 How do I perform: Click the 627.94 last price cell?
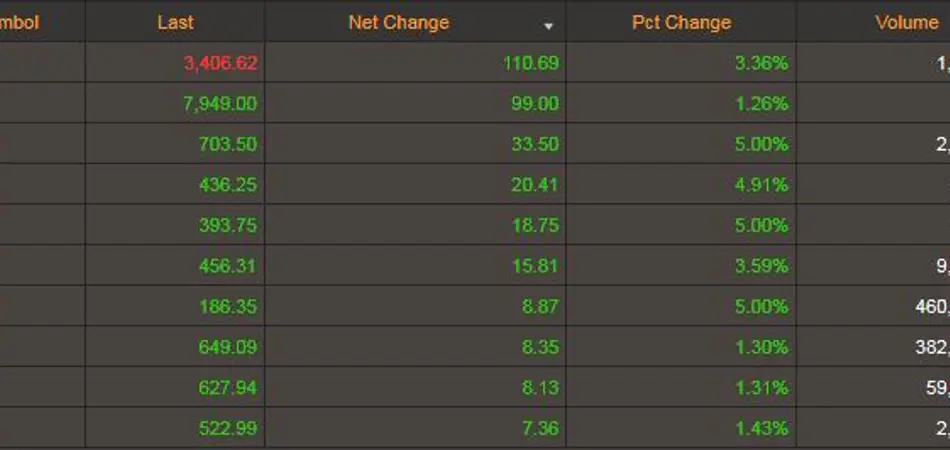pyautogui.click(x=227, y=388)
